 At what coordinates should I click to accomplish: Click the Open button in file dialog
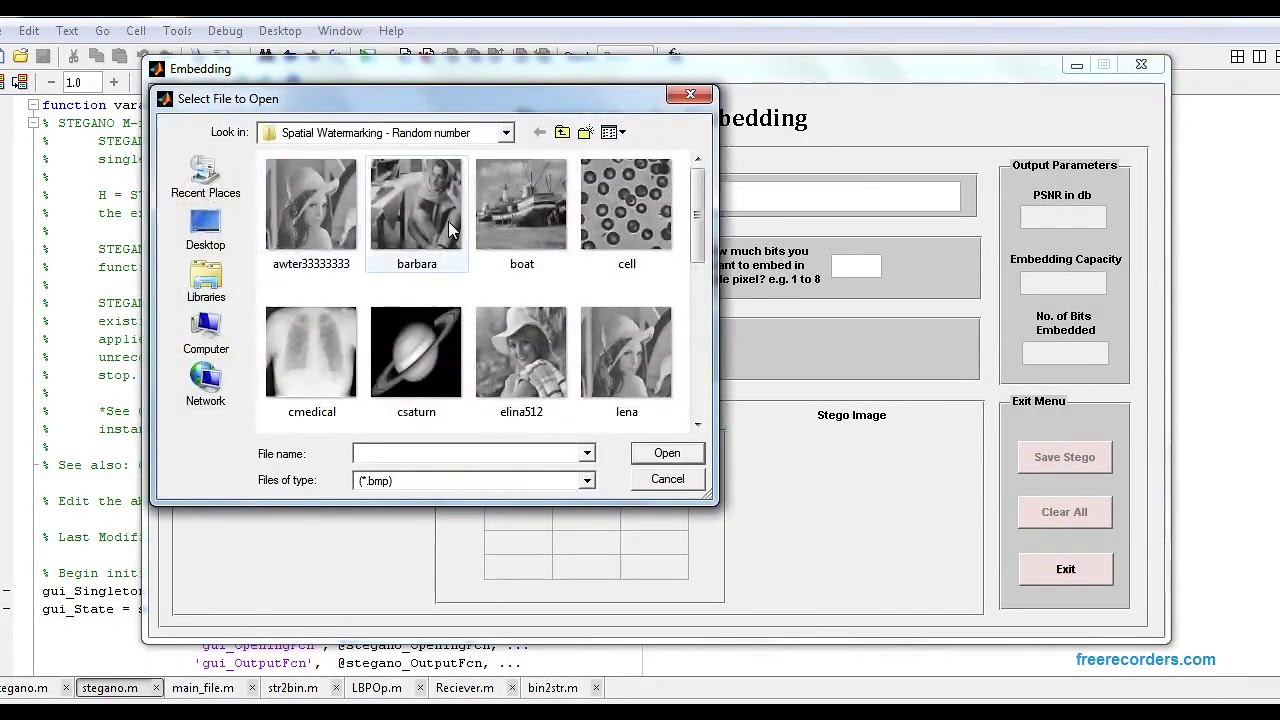click(667, 453)
